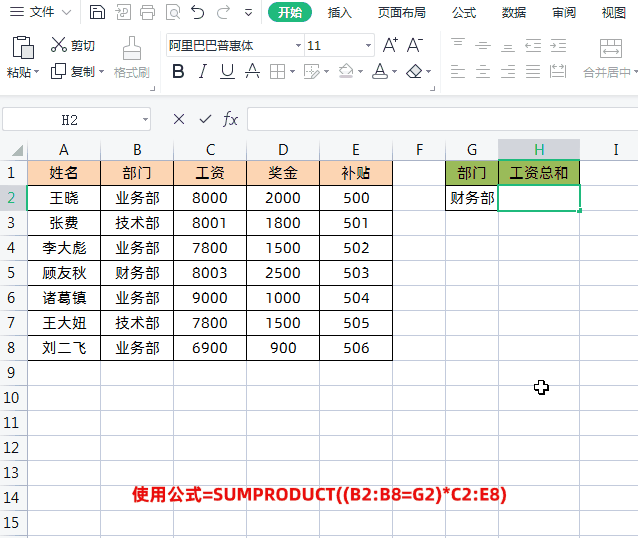Open Insert Function fx dialog
Image resolution: width=638 pixels, height=538 pixels.
230,119
